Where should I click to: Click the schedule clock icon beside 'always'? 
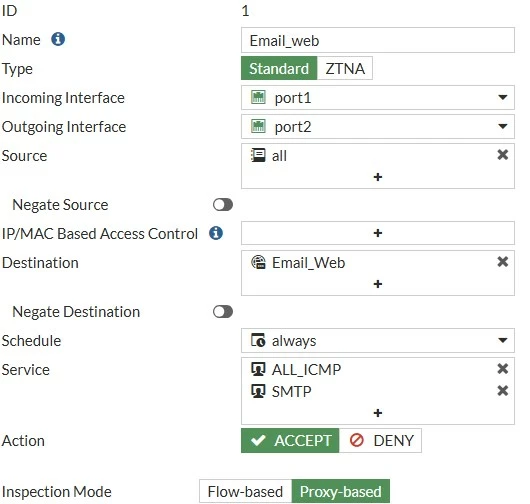258,340
